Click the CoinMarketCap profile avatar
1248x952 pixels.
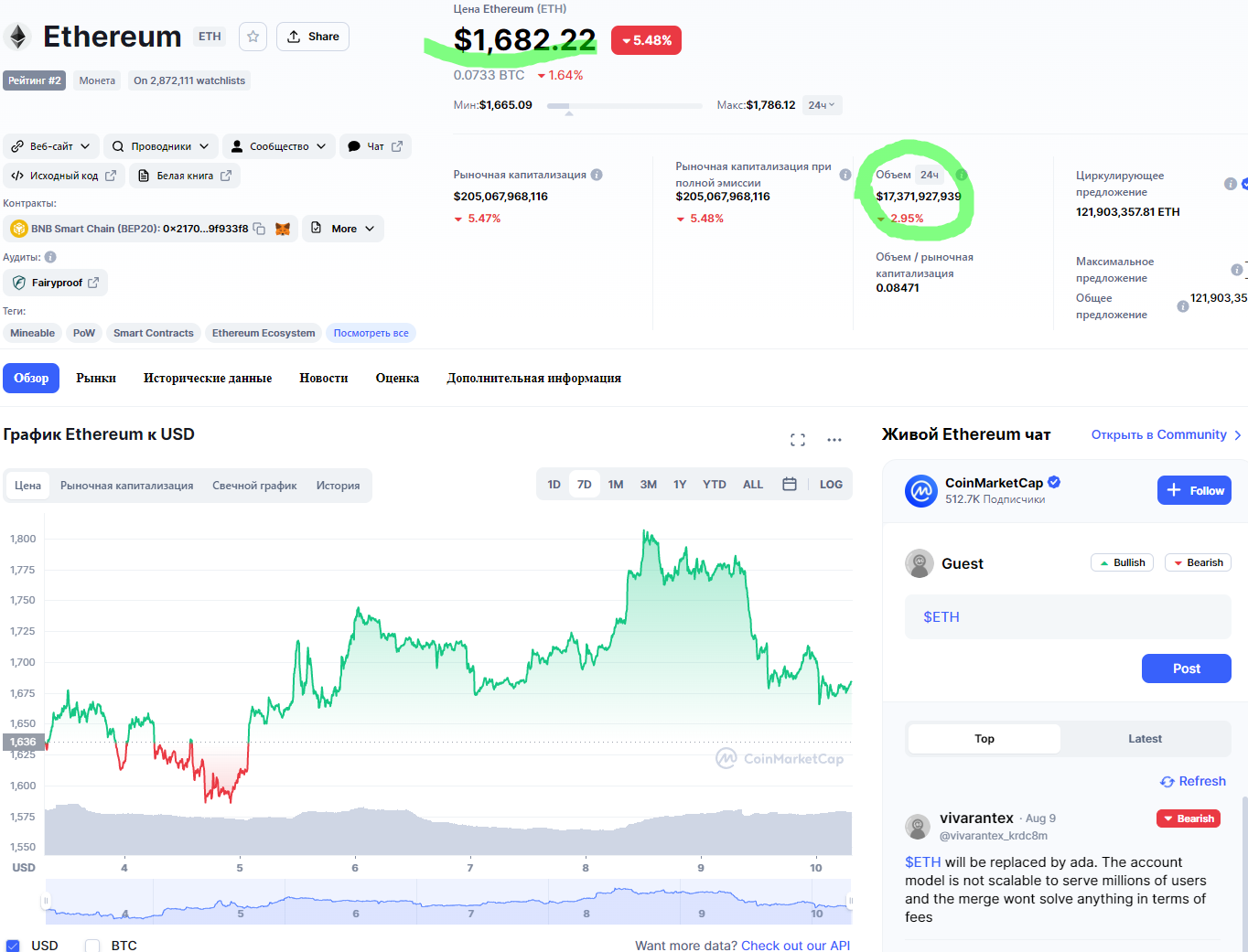pyautogui.click(x=921, y=491)
